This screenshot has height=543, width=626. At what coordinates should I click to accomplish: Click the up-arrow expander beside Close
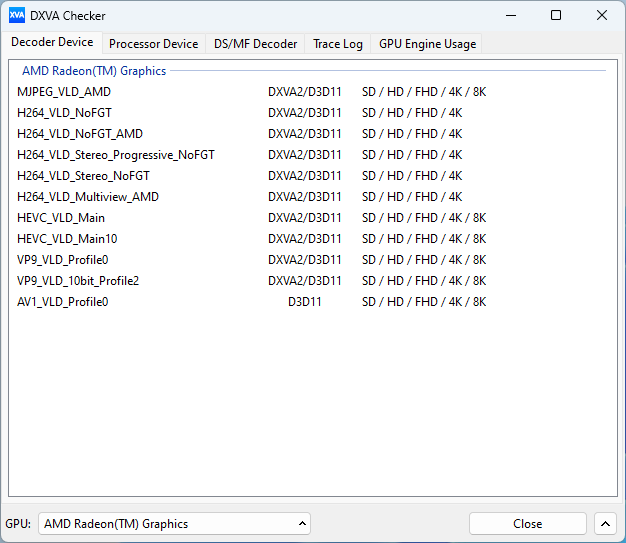(x=605, y=523)
